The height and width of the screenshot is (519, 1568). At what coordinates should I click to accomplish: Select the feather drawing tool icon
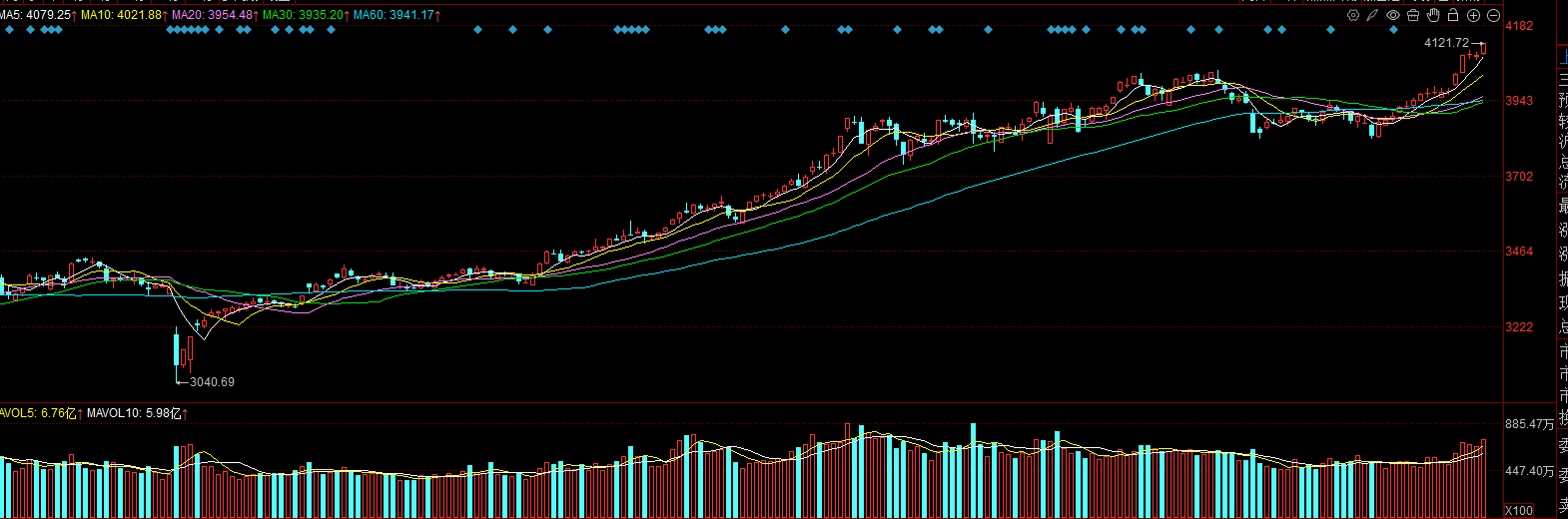(1372, 16)
